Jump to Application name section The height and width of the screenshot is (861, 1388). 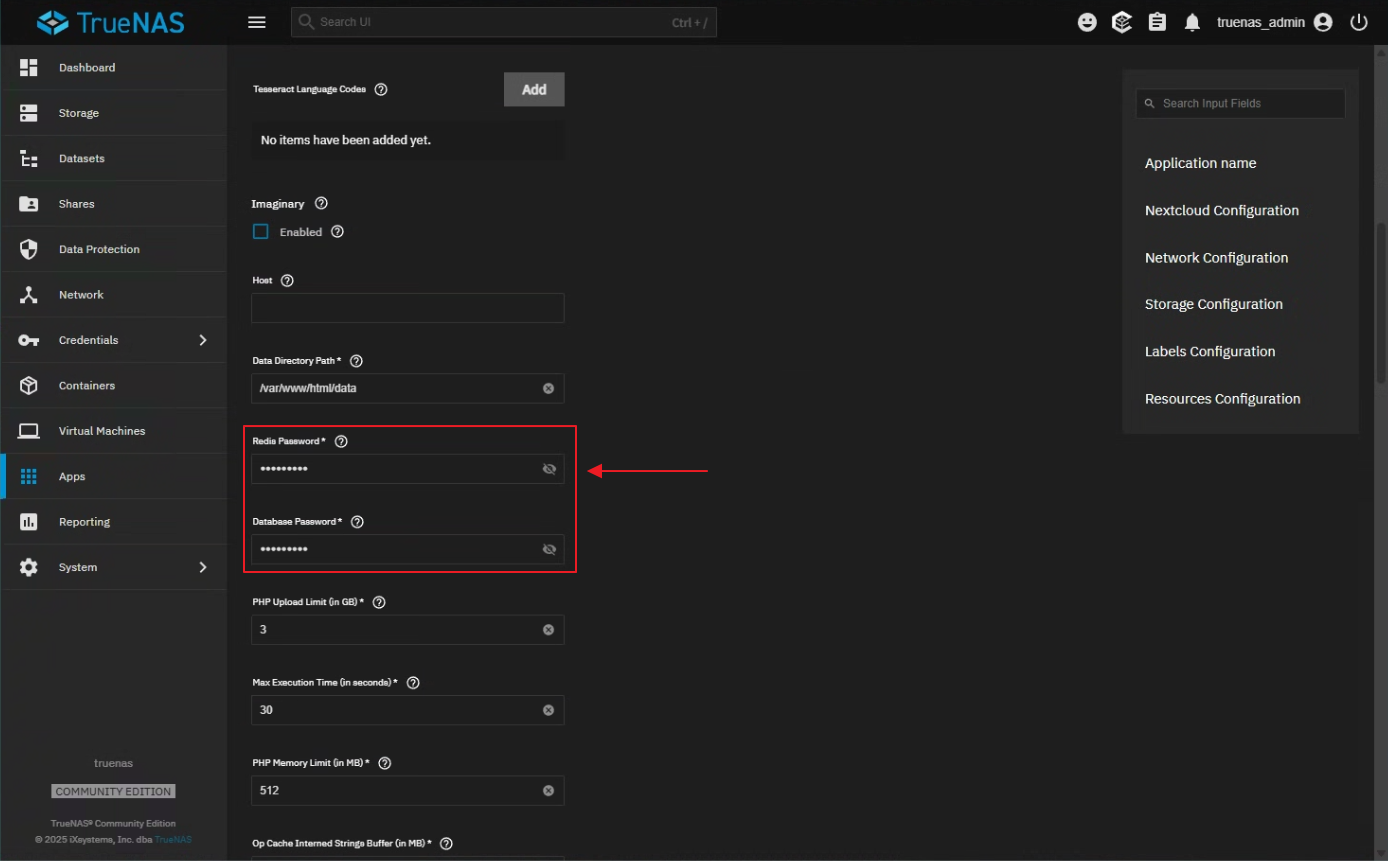click(x=1200, y=163)
